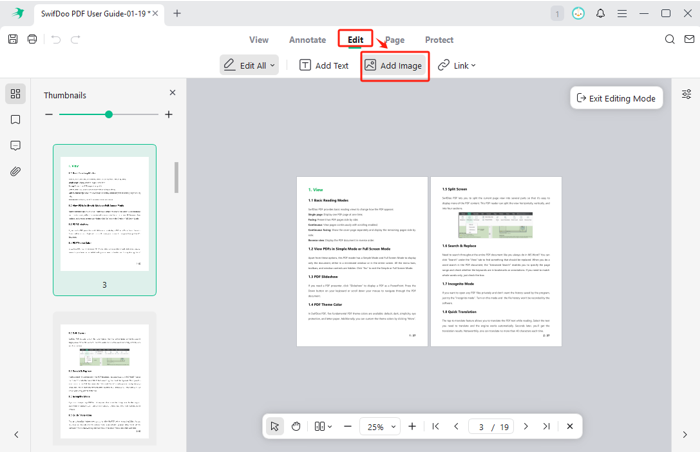Click the right document page
Image resolution: width=700 pixels, height=453 pixels.
496,262
